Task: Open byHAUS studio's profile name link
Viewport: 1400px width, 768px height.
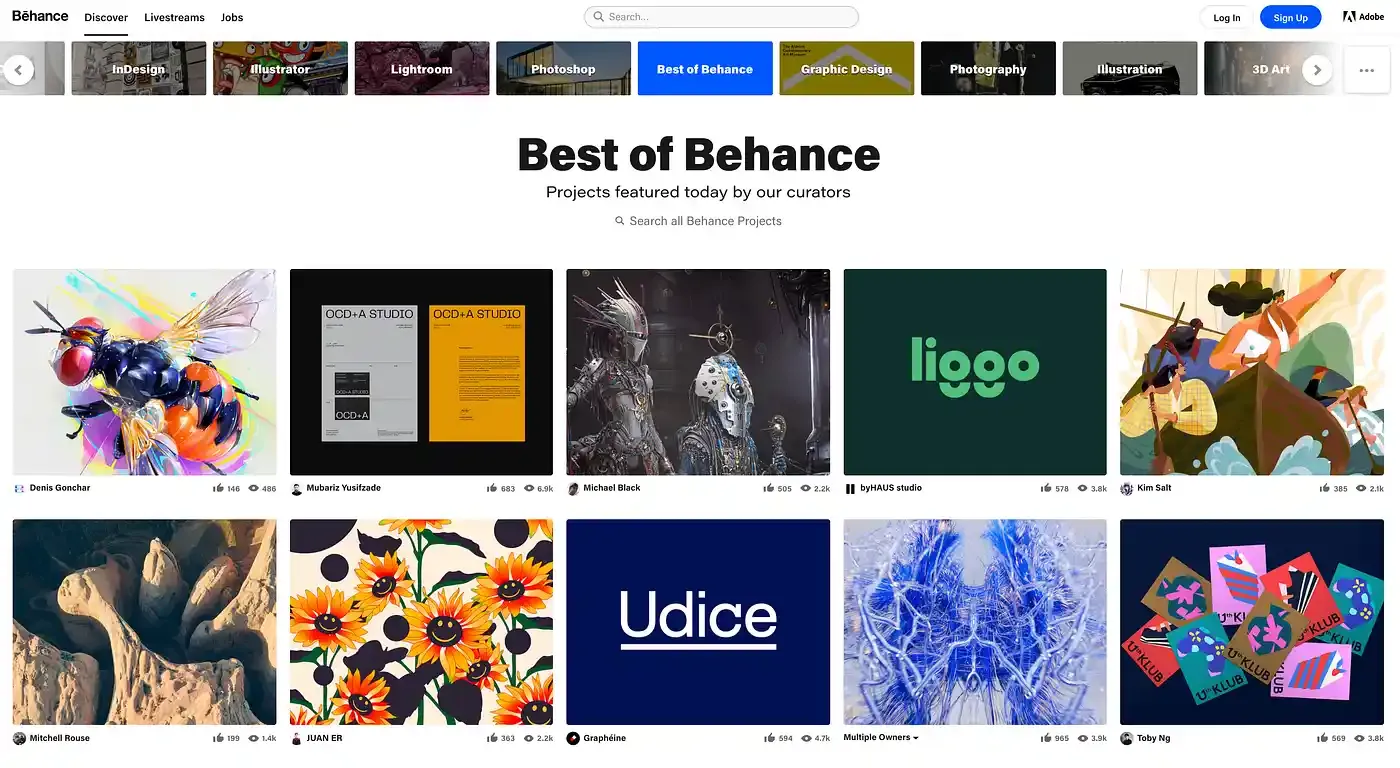Action: click(x=891, y=488)
